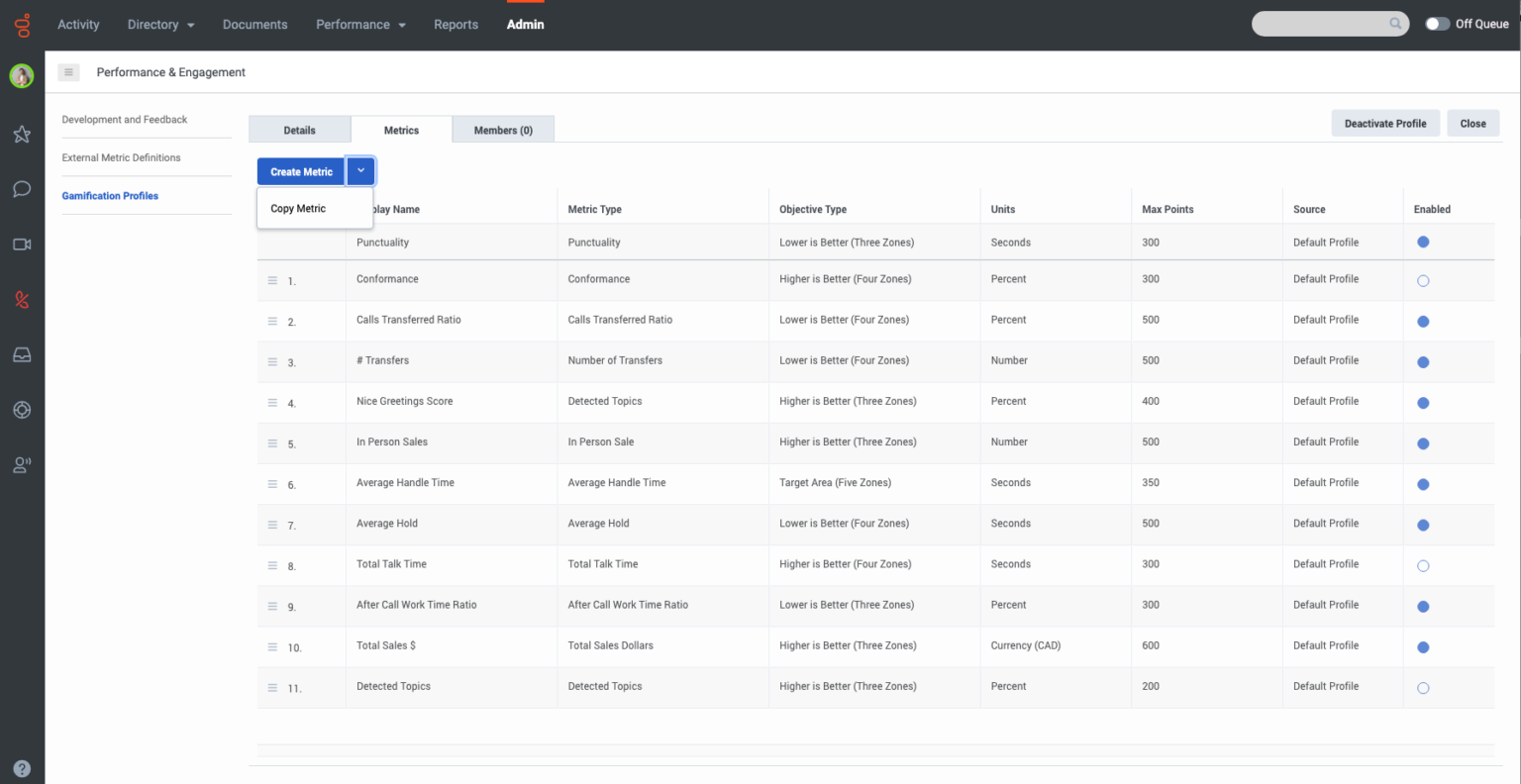Open the Directory dropdown in top navigation

pos(160,24)
